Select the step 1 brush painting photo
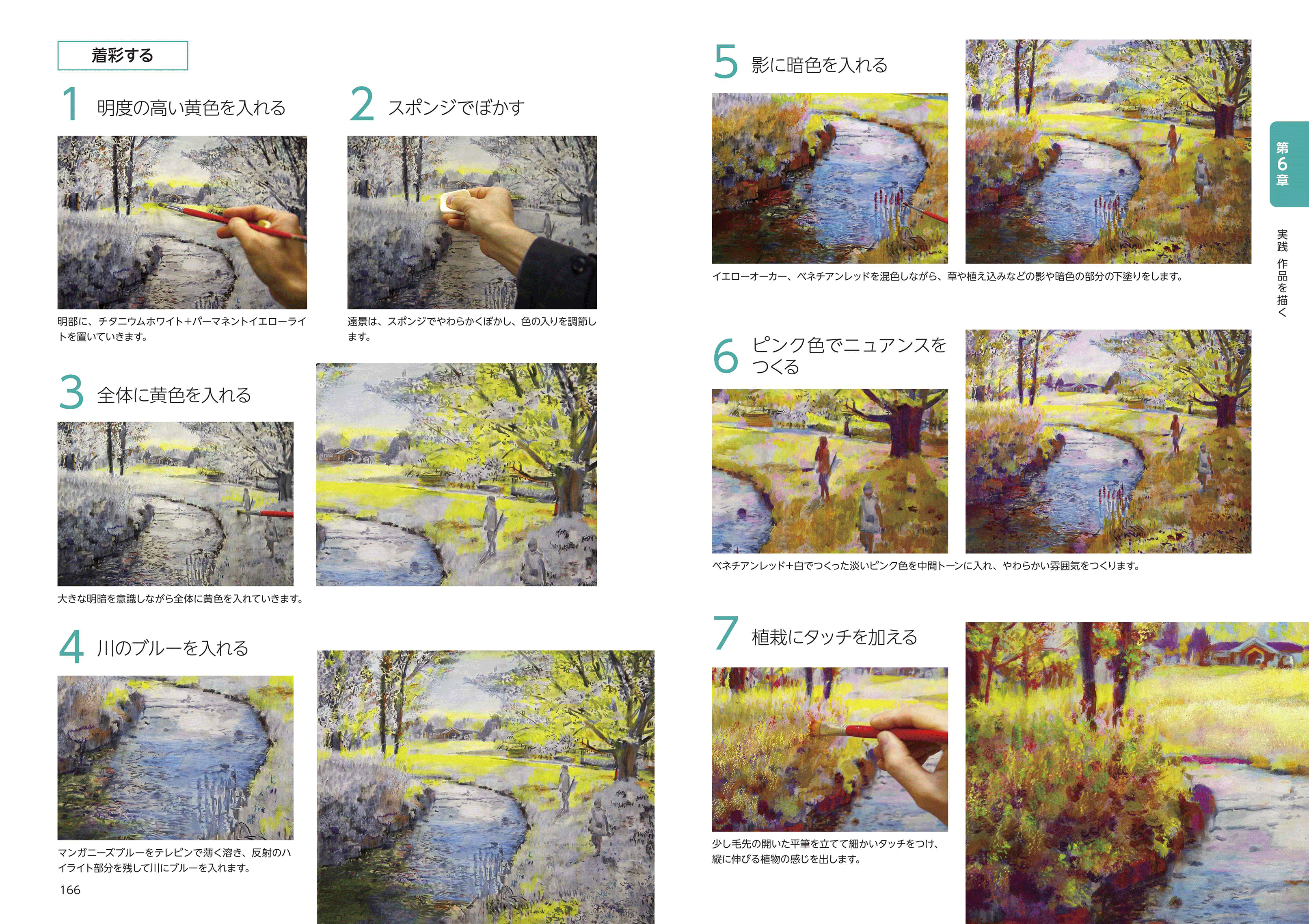The width and height of the screenshot is (1309, 924). [182, 222]
